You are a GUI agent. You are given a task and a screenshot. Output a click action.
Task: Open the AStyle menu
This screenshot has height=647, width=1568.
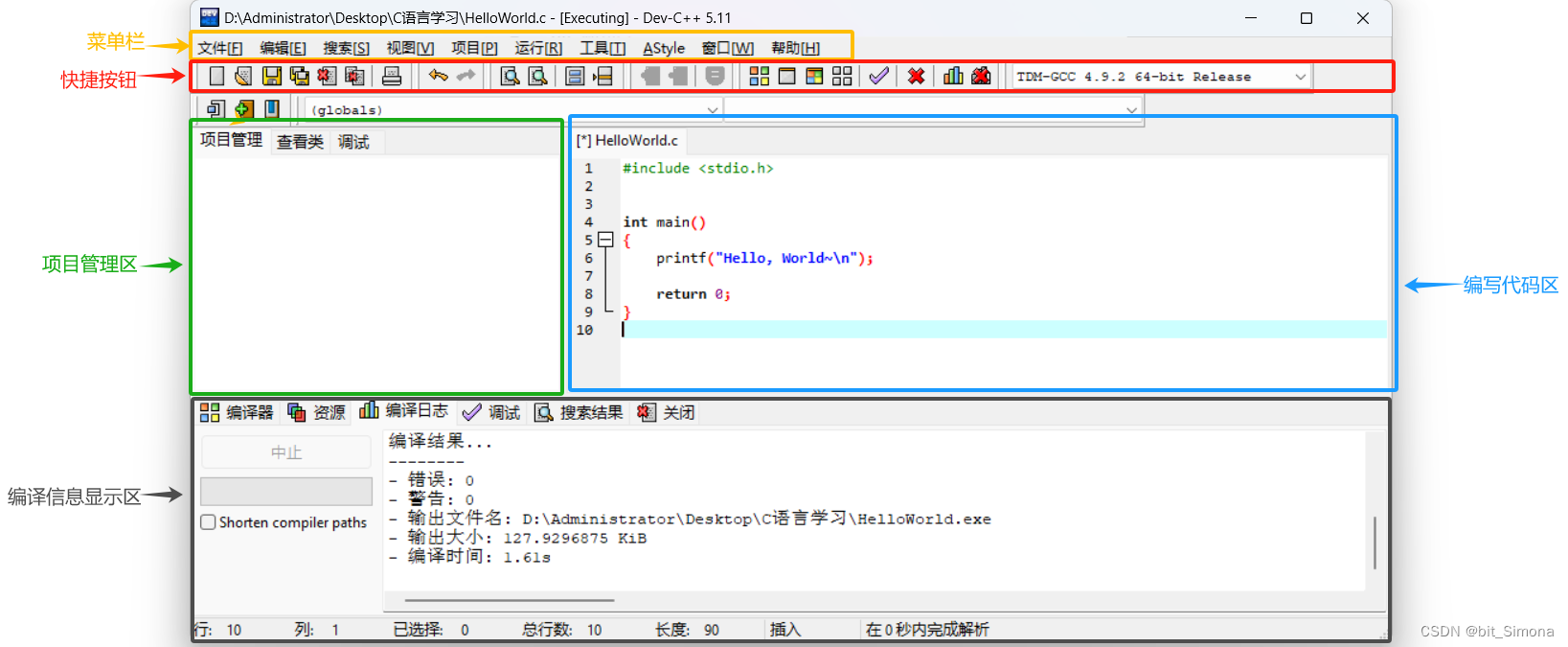(664, 48)
